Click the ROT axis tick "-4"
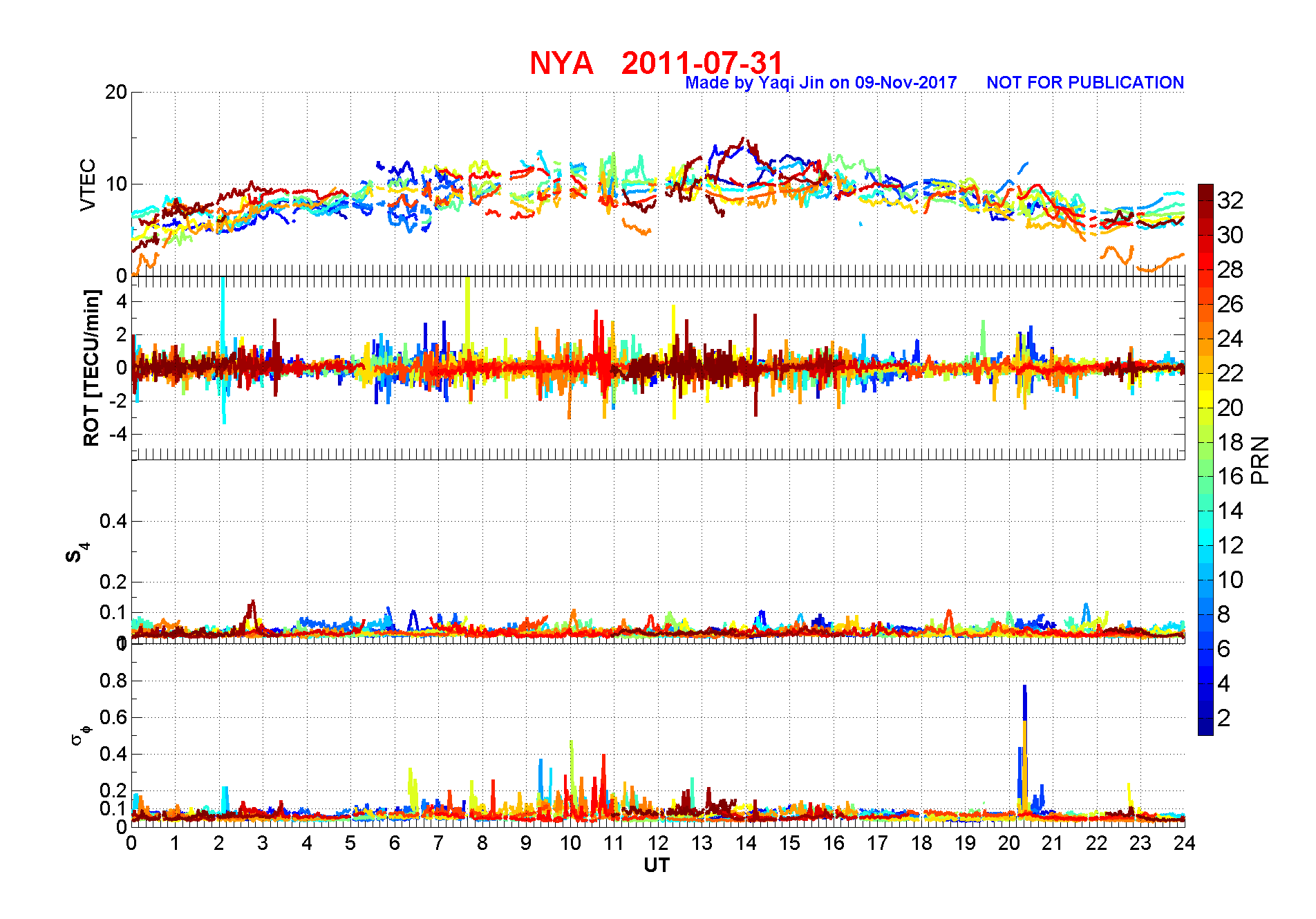 coord(117,434)
